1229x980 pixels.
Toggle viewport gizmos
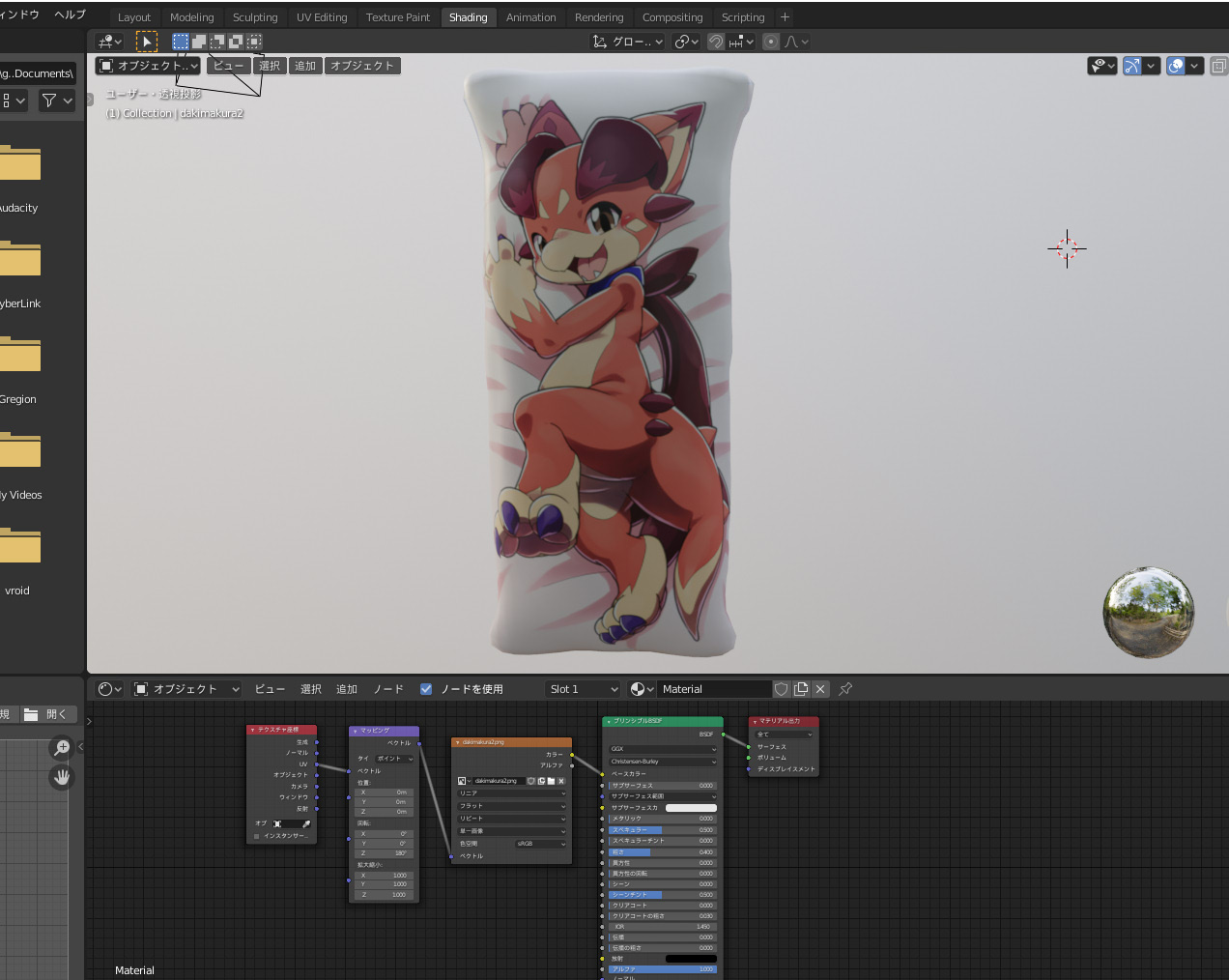[x=1132, y=66]
